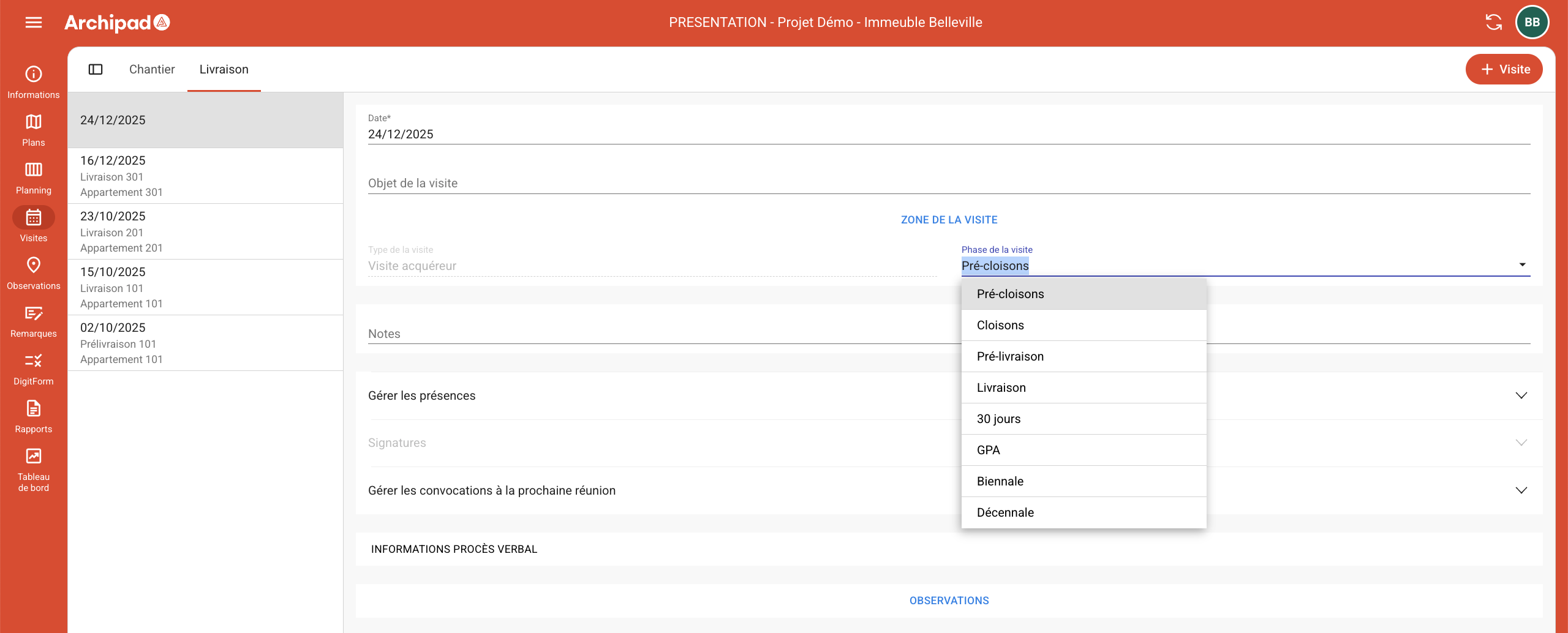This screenshot has height=633, width=1568.
Task: Open the hamburger main menu
Action: [x=34, y=23]
